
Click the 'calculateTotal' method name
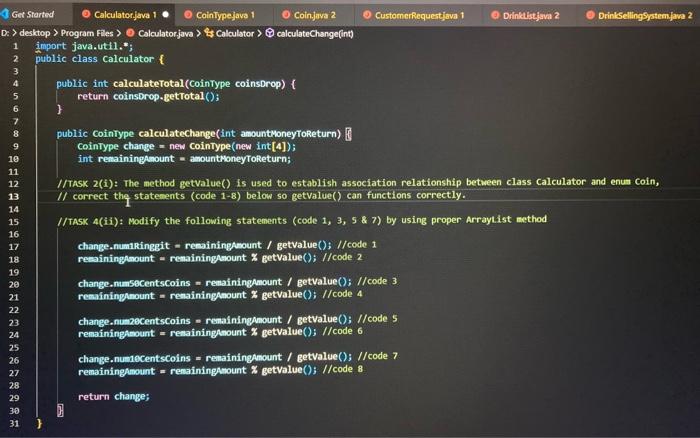tap(148, 83)
